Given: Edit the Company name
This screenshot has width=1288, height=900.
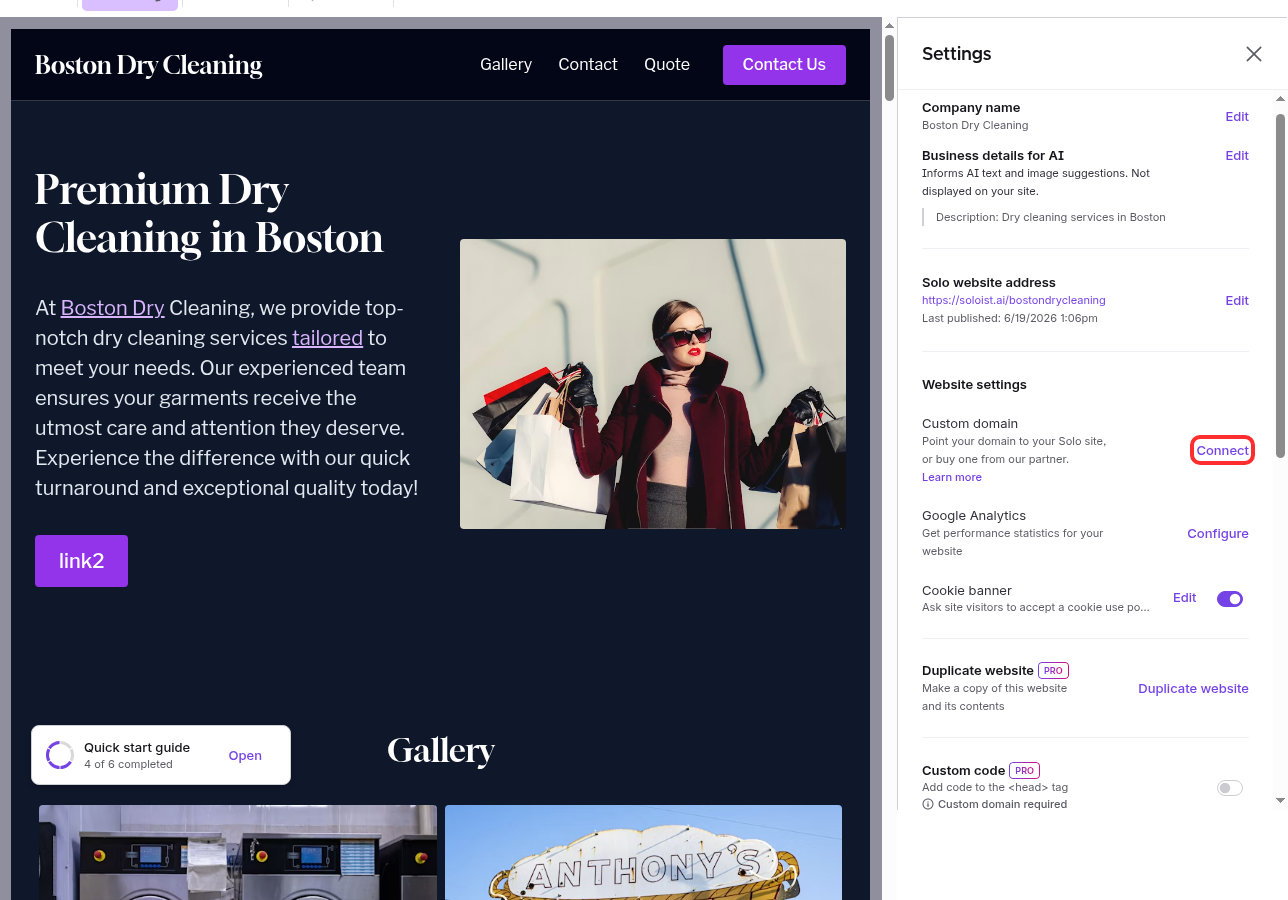Looking at the screenshot, I should (x=1237, y=116).
